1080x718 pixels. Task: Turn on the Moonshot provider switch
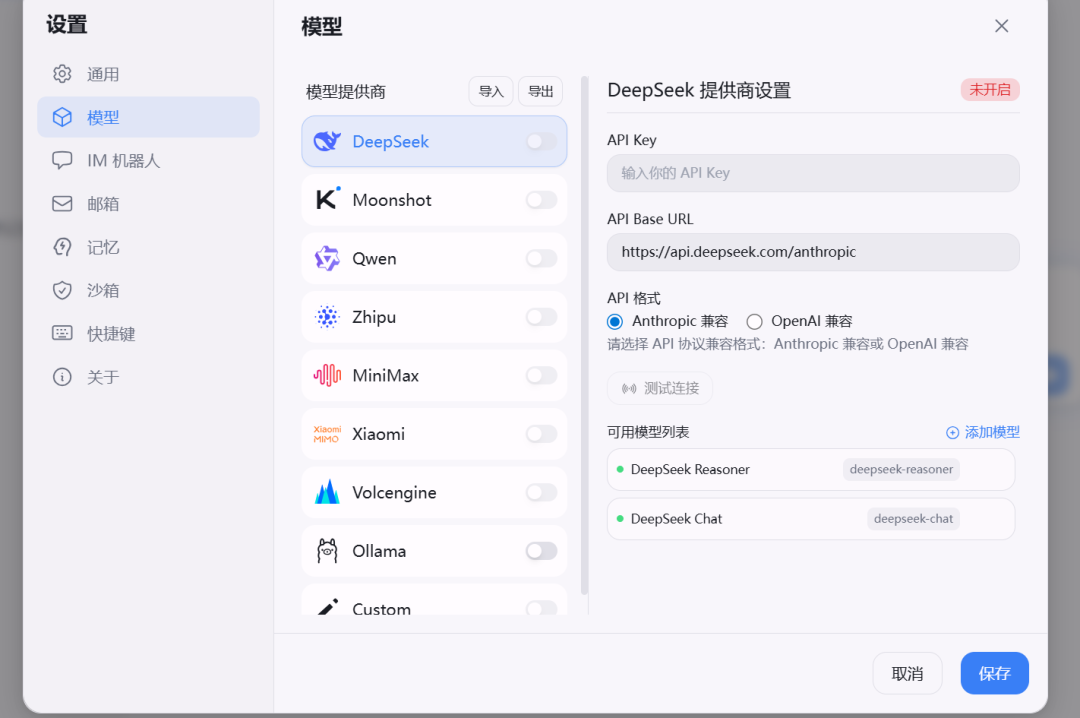pyautogui.click(x=541, y=200)
